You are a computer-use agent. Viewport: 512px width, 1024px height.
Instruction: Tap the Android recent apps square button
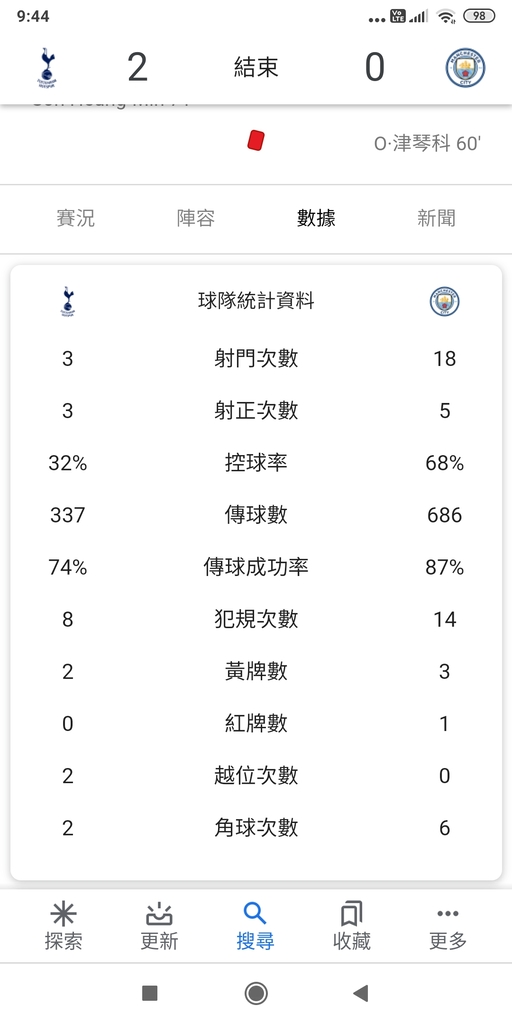[x=150, y=993]
